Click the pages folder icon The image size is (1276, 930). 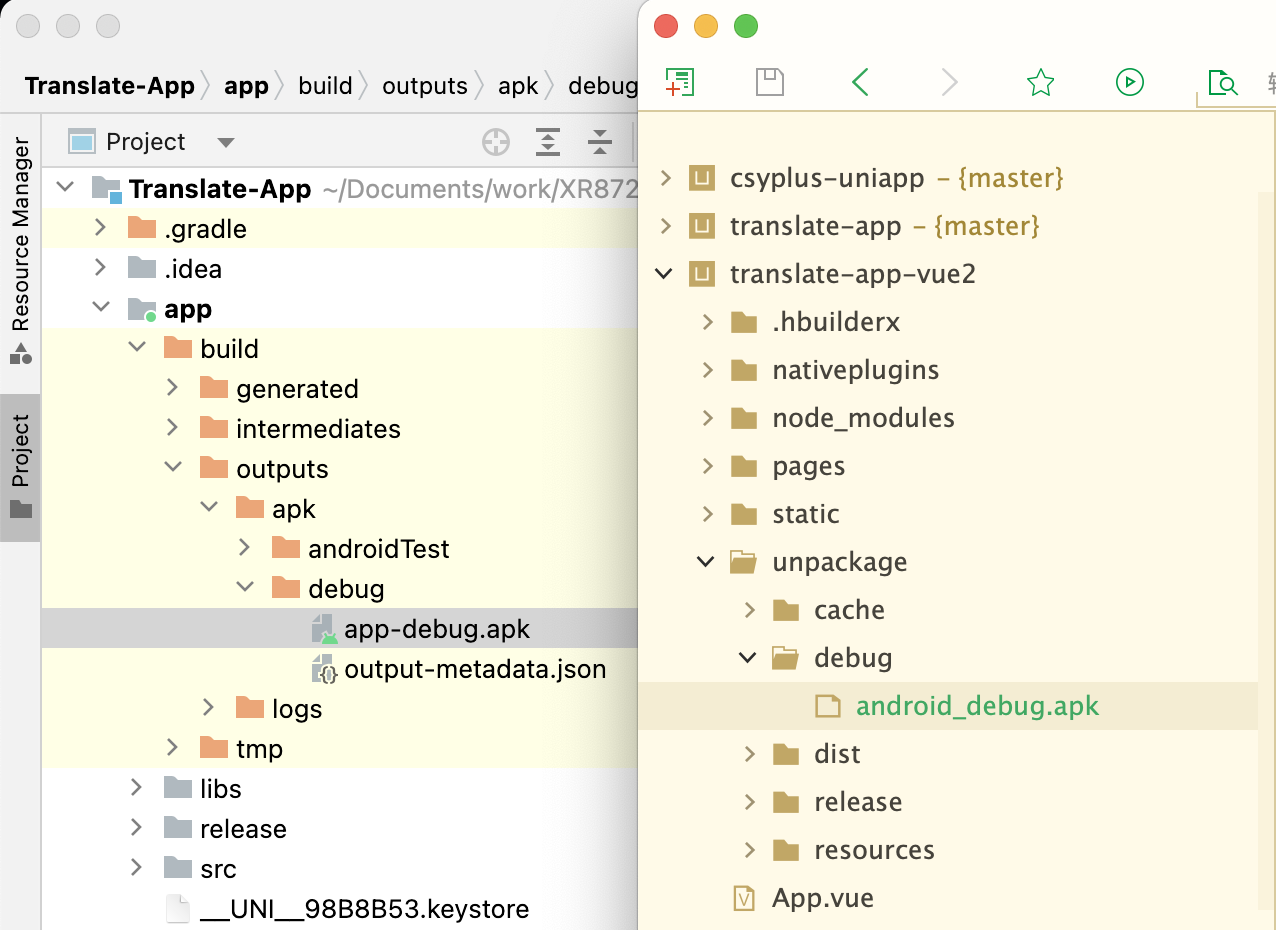[744, 466]
